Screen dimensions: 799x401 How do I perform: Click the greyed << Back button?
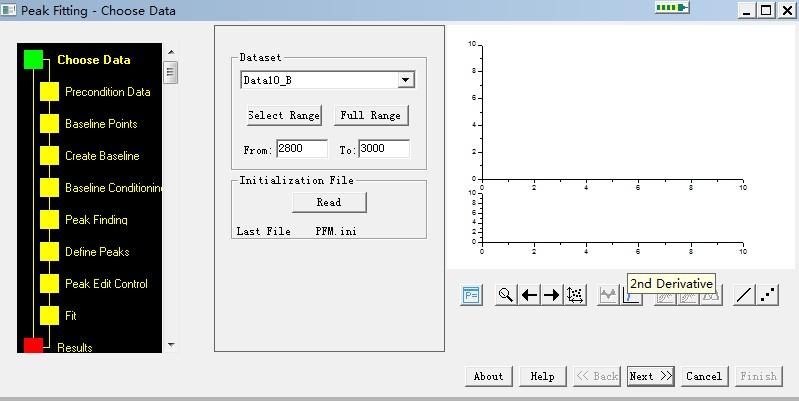pos(597,377)
